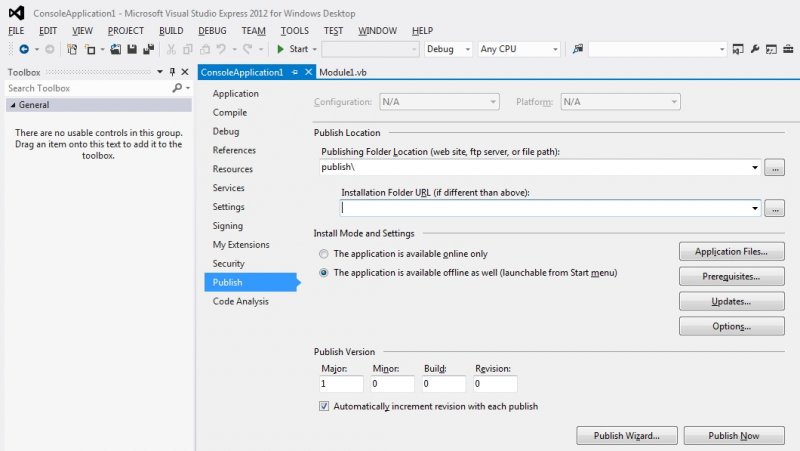Open the BUILD menu
This screenshot has height=451, width=800.
click(x=171, y=31)
